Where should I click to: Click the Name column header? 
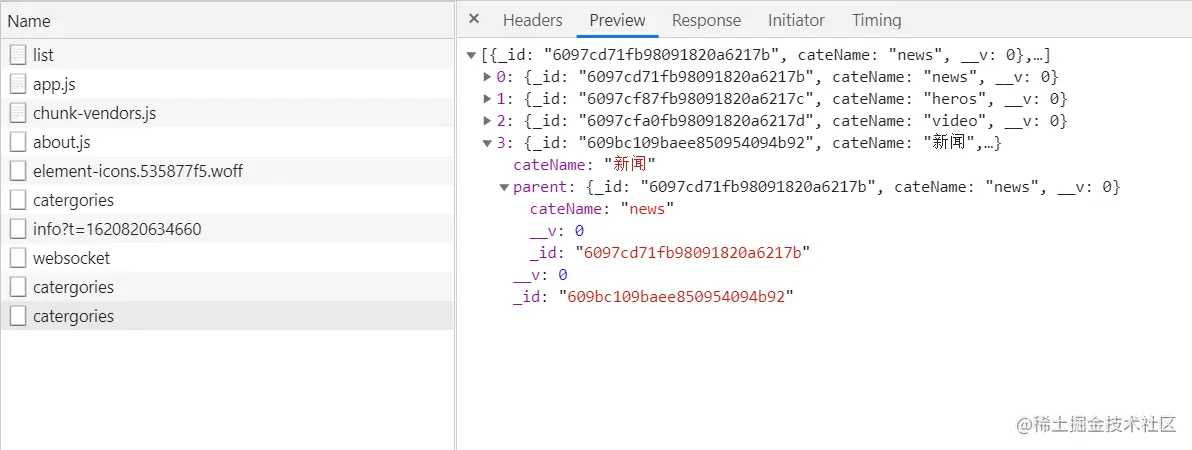coord(227,21)
